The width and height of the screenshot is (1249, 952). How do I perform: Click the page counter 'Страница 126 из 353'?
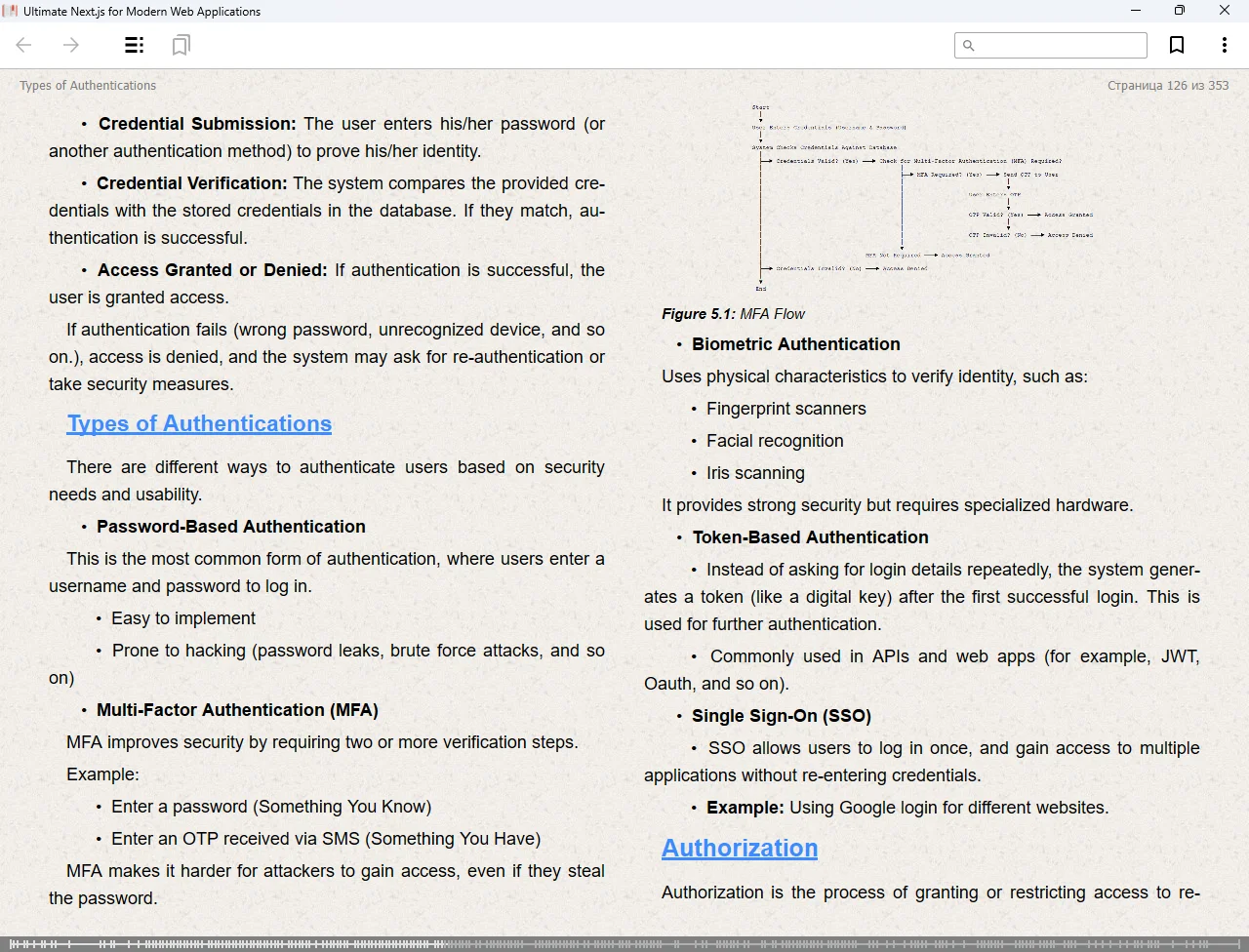click(x=1168, y=86)
